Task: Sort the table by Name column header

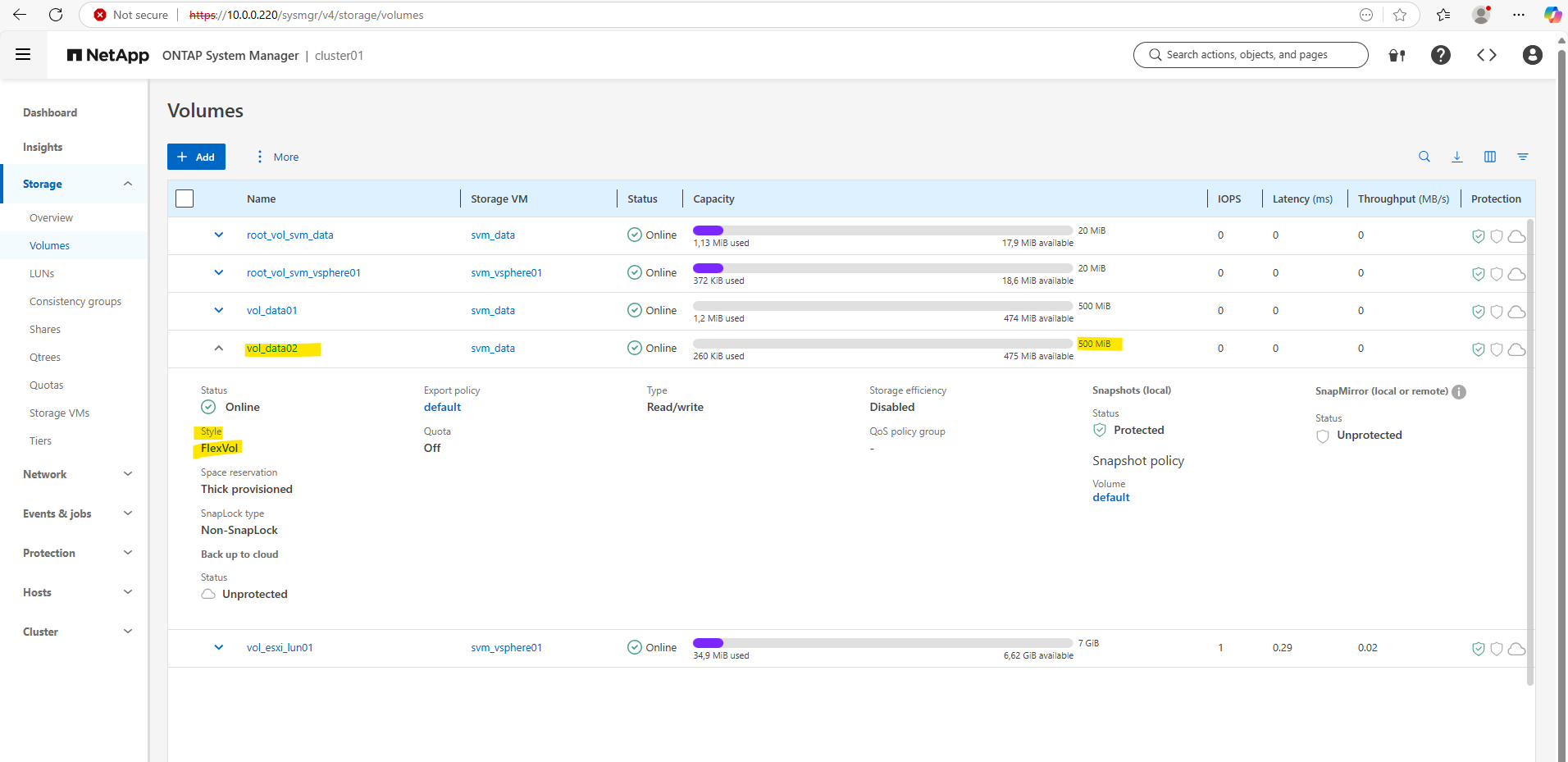Action: (x=261, y=198)
